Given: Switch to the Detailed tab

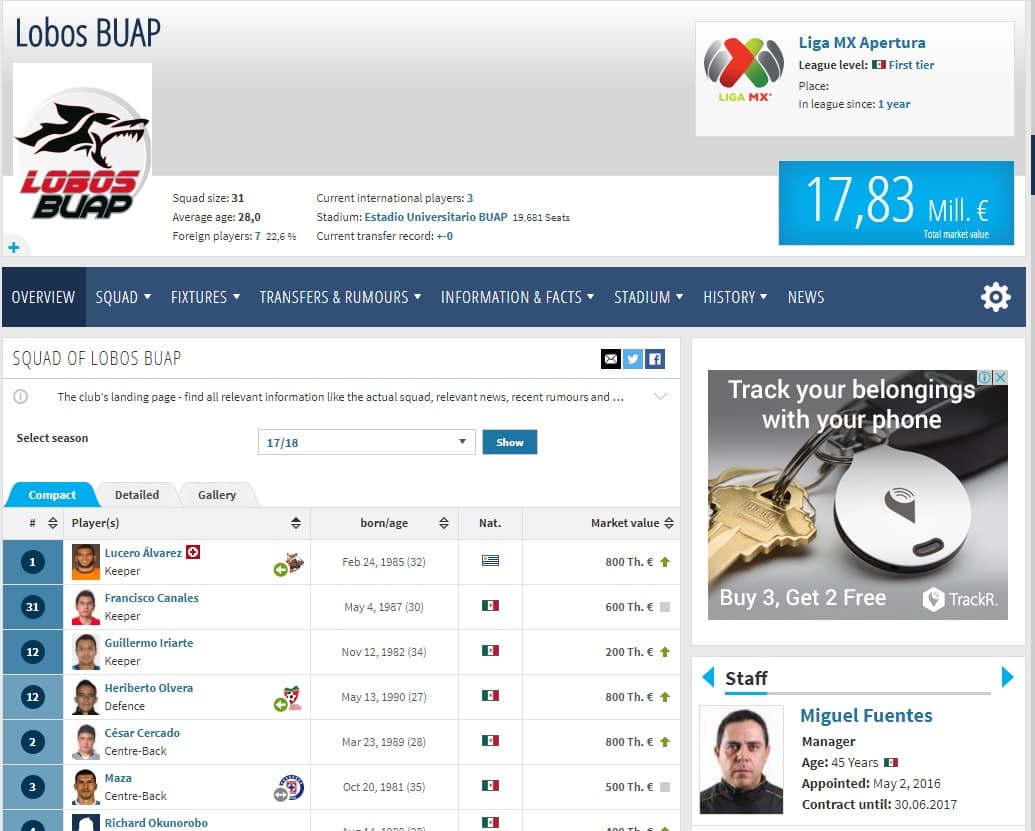Looking at the screenshot, I should pos(137,495).
